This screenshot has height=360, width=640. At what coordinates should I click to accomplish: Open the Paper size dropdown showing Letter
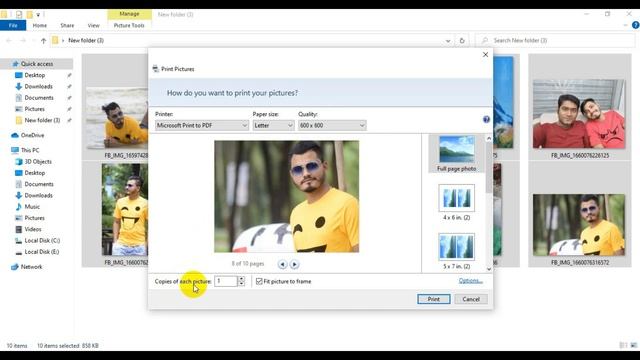pos(273,125)
